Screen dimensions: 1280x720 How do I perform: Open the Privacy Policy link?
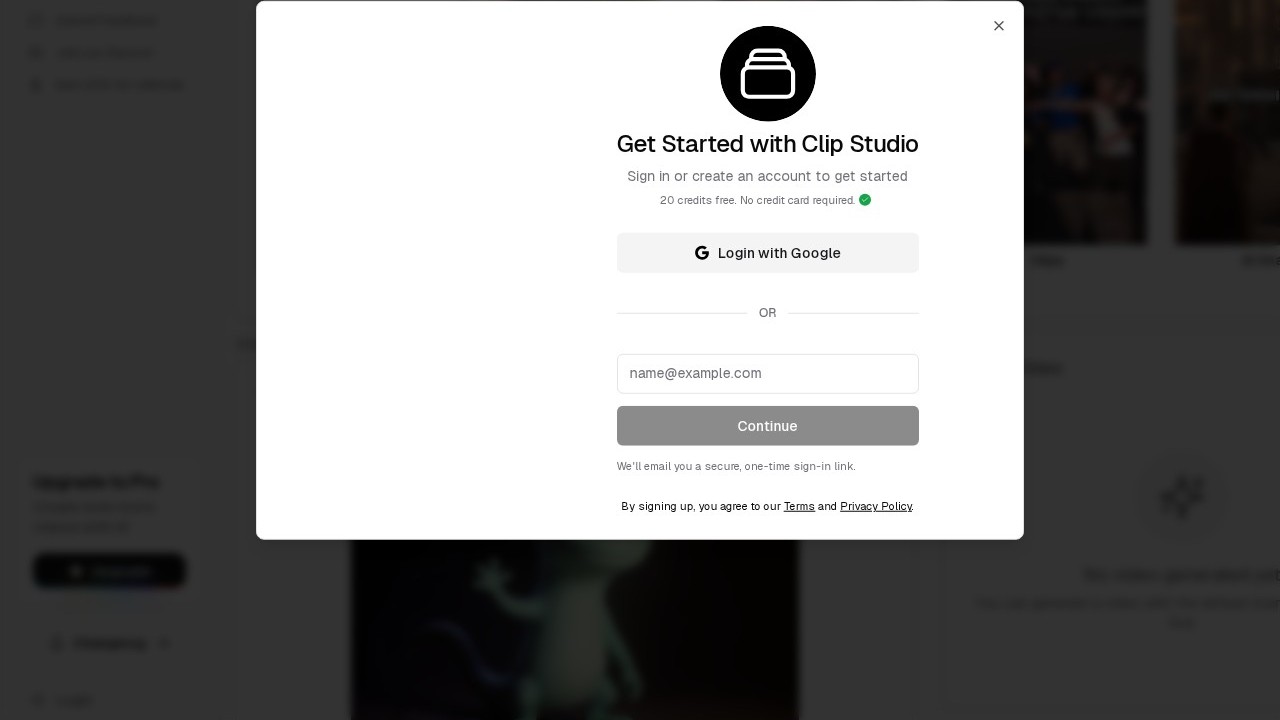[876, 506]
